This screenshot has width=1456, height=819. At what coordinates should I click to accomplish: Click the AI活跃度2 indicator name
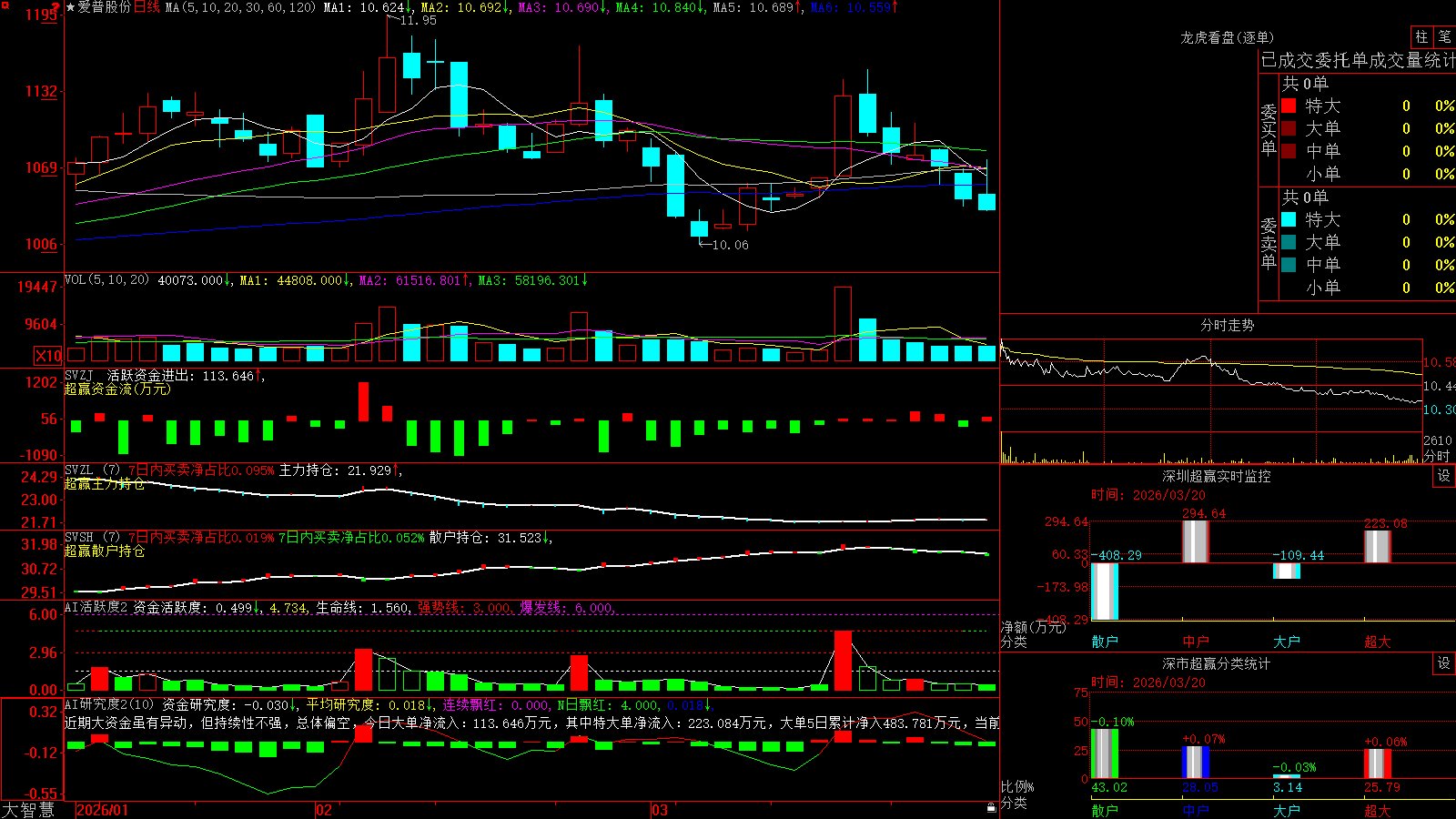[x=96, y=607]
